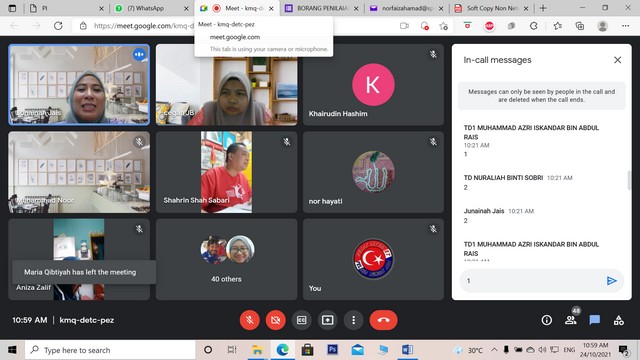640x360 pixels.
Task: Toggle the chat panel icon
Action: tap(595, 320)
